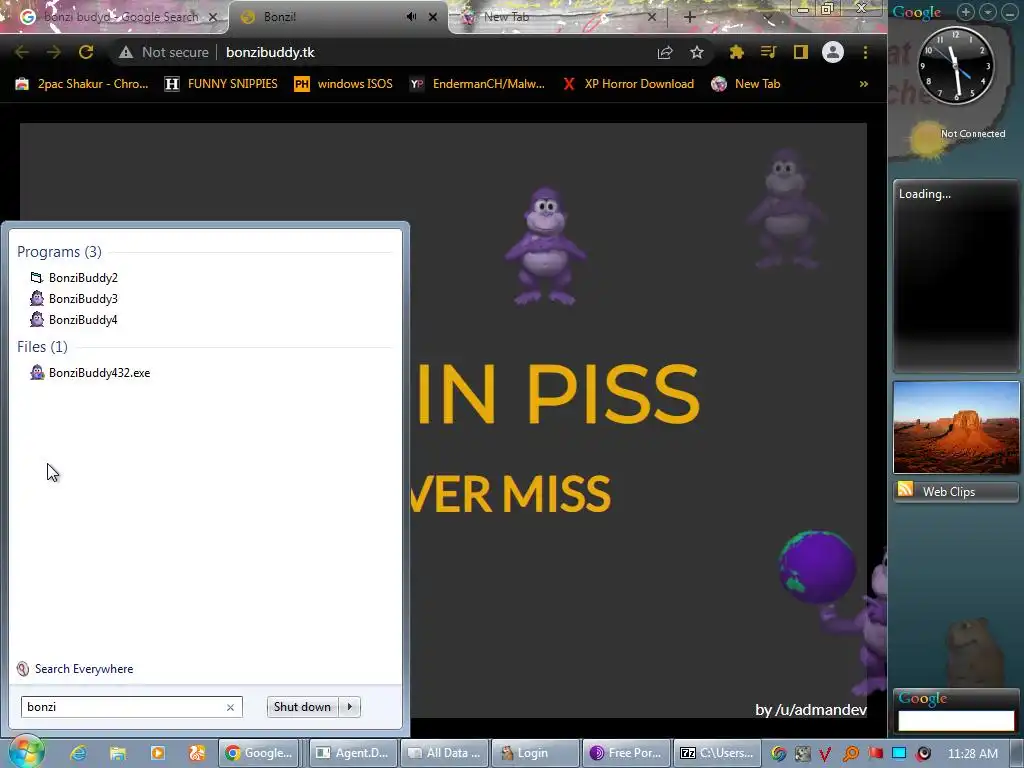
Task: Open FUNNY SNIPPIES bookmark
Action: pos(221,84)
